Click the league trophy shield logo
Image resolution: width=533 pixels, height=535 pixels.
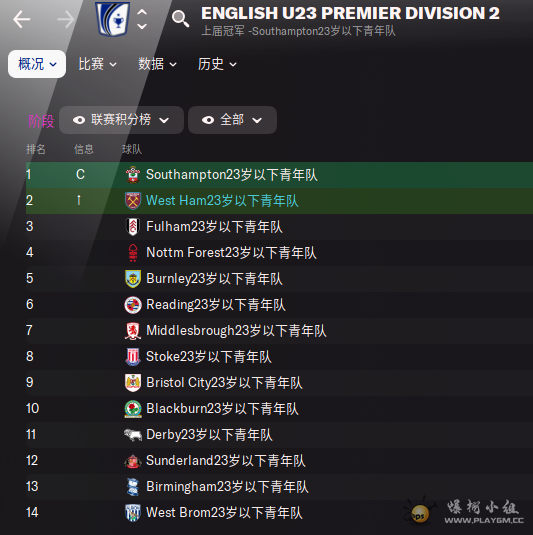coord(113,19)
